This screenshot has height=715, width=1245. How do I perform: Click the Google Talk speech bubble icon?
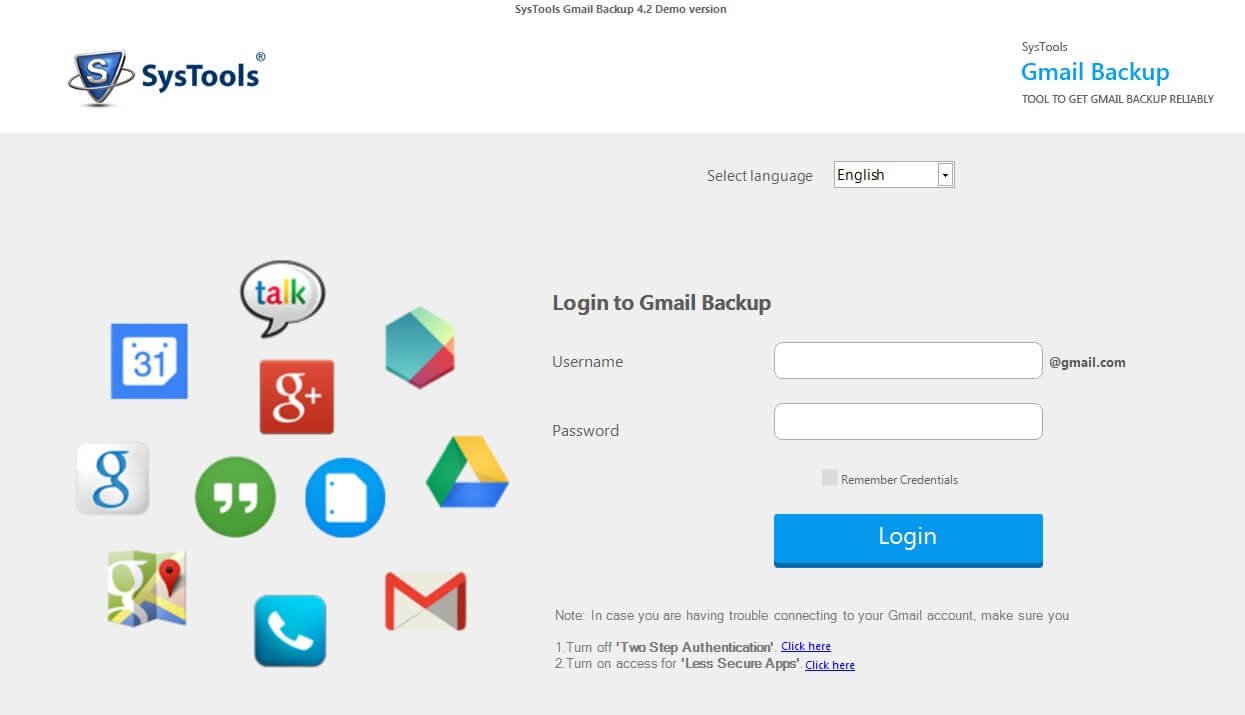(x=283, y=298)
